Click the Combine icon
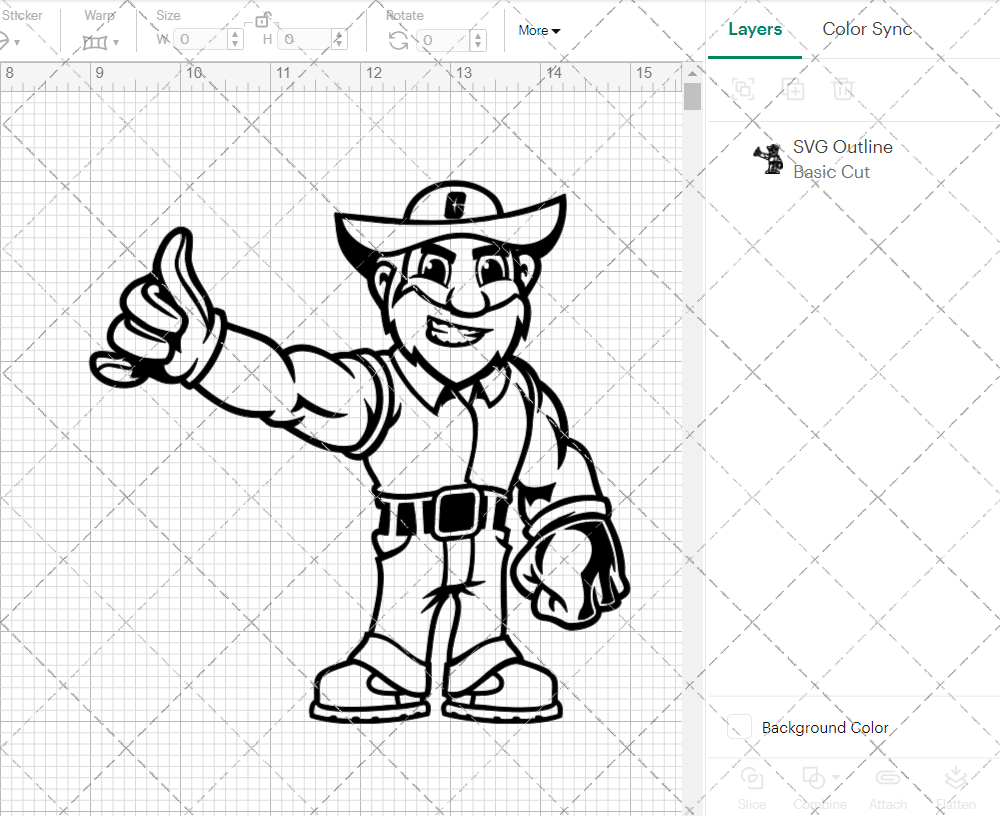The image size is (1000, 816). coord(812,780)
